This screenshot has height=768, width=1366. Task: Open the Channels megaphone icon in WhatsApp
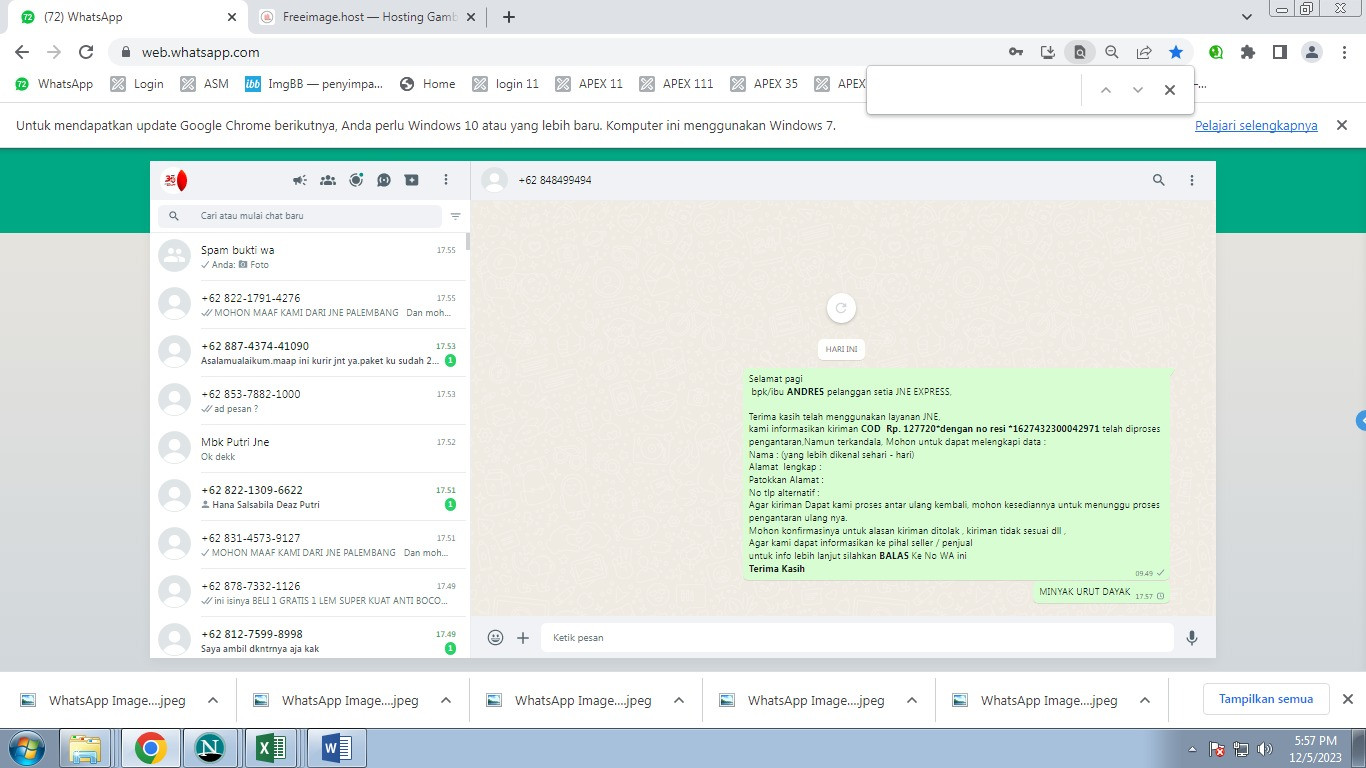(300, 180)
